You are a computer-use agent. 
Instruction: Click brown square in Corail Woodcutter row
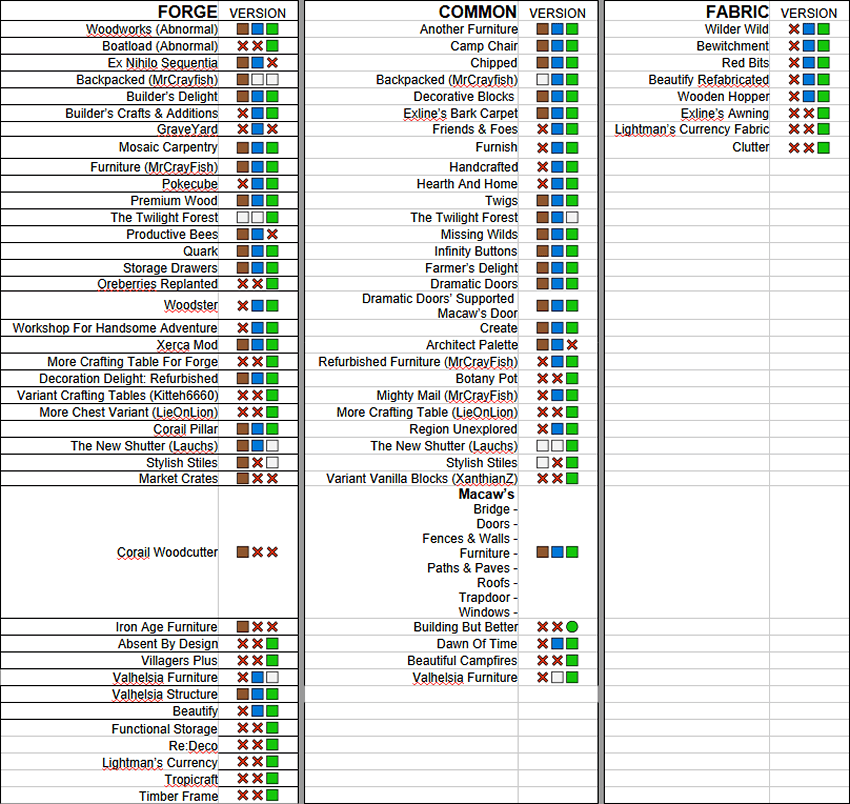pyautogui.click(x=243, y=552)
